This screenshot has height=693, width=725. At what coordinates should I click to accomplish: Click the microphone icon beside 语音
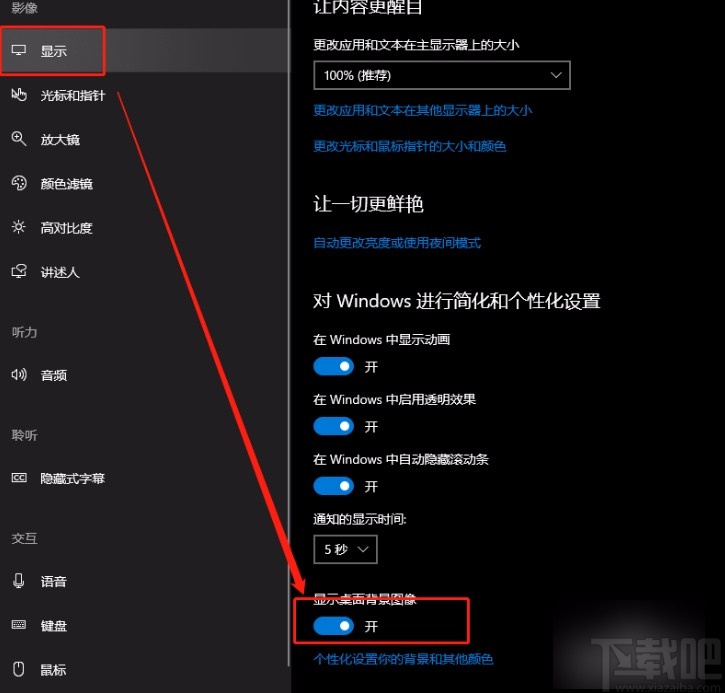pos(18,581)
